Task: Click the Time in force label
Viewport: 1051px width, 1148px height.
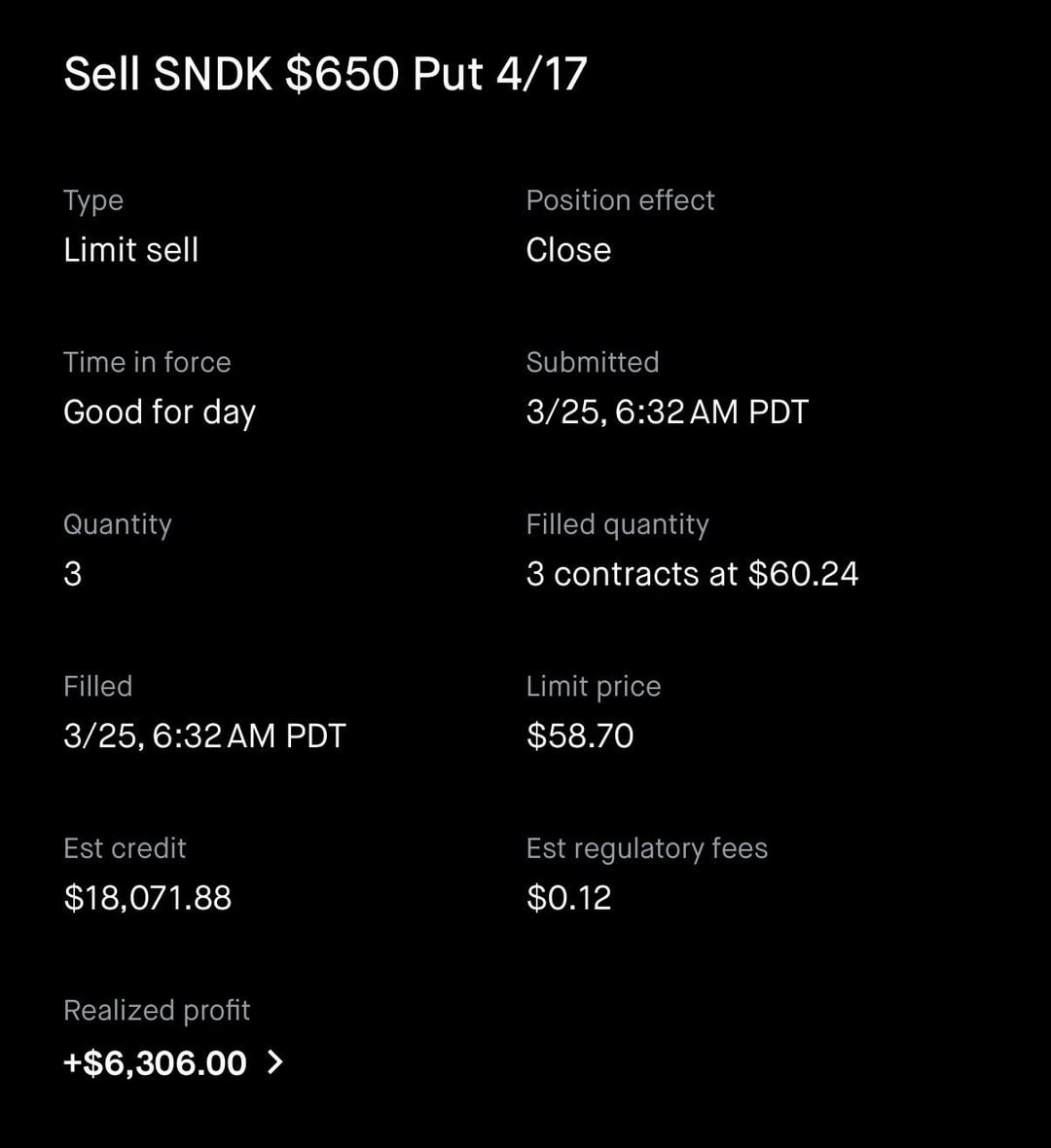Action: 147,362
